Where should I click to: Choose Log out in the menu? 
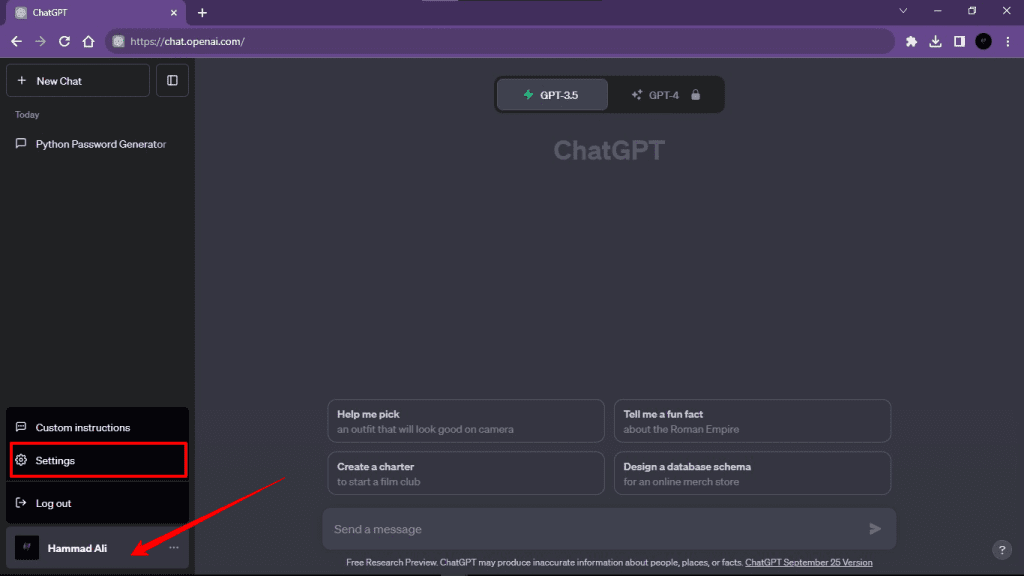[97, 503]
